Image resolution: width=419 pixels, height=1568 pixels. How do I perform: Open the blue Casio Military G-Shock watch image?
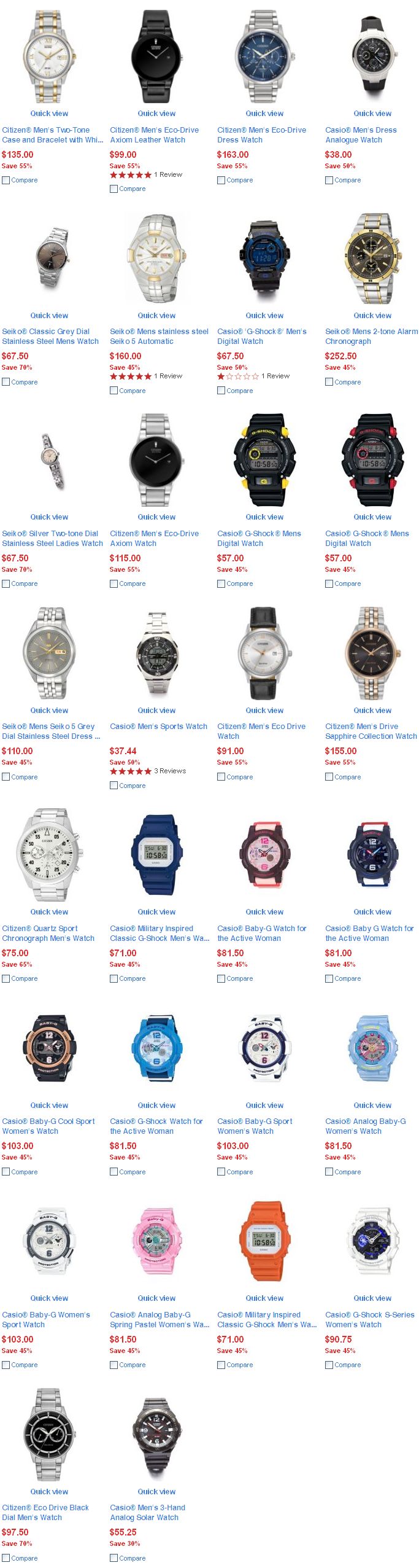pos(157,854)
